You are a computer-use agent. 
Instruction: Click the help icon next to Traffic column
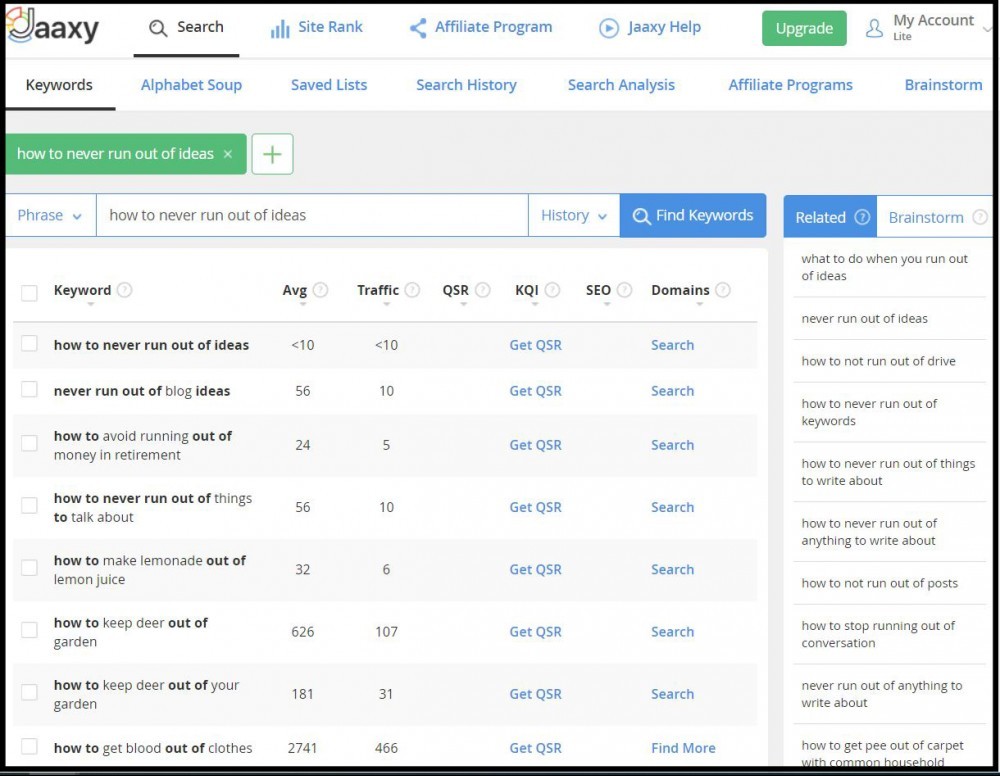tap(413, 290)
